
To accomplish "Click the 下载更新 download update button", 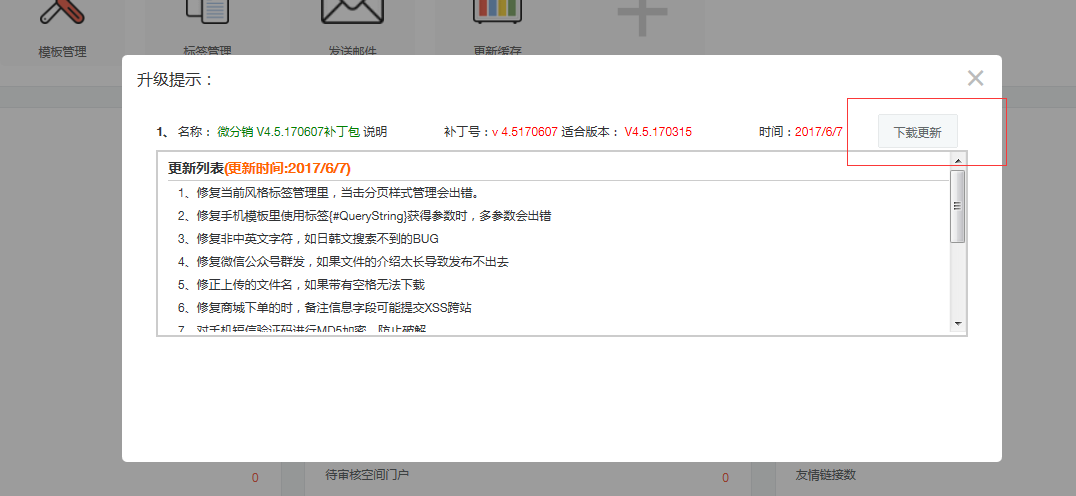I will tap(917, 131).
